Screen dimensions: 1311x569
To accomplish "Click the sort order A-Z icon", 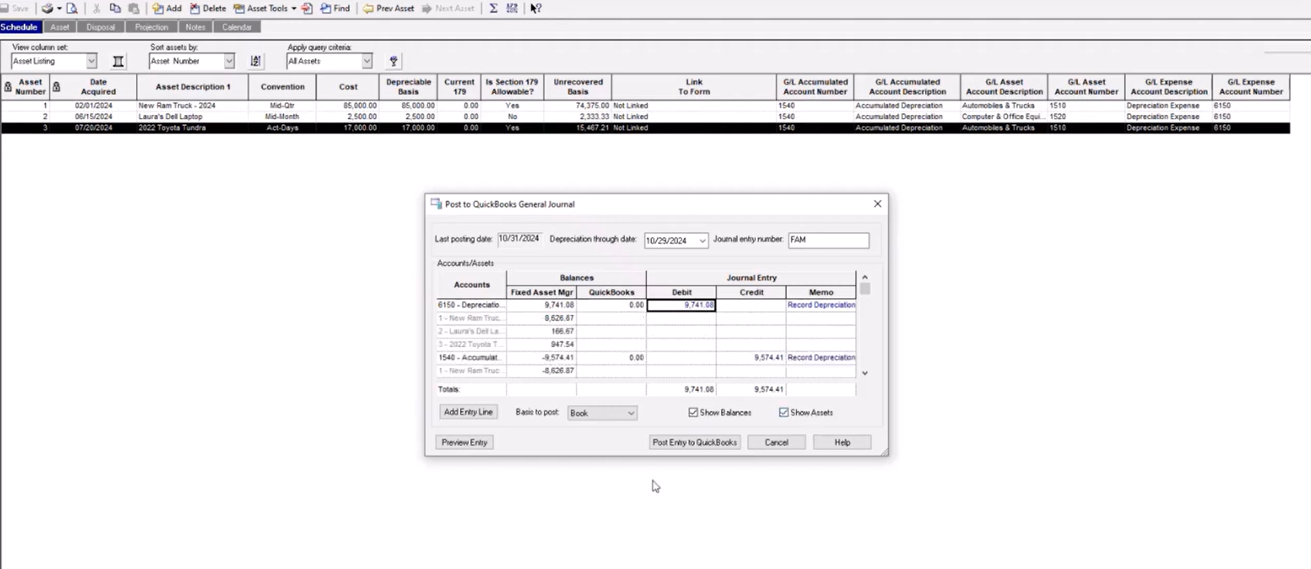I will click(256, 61).
